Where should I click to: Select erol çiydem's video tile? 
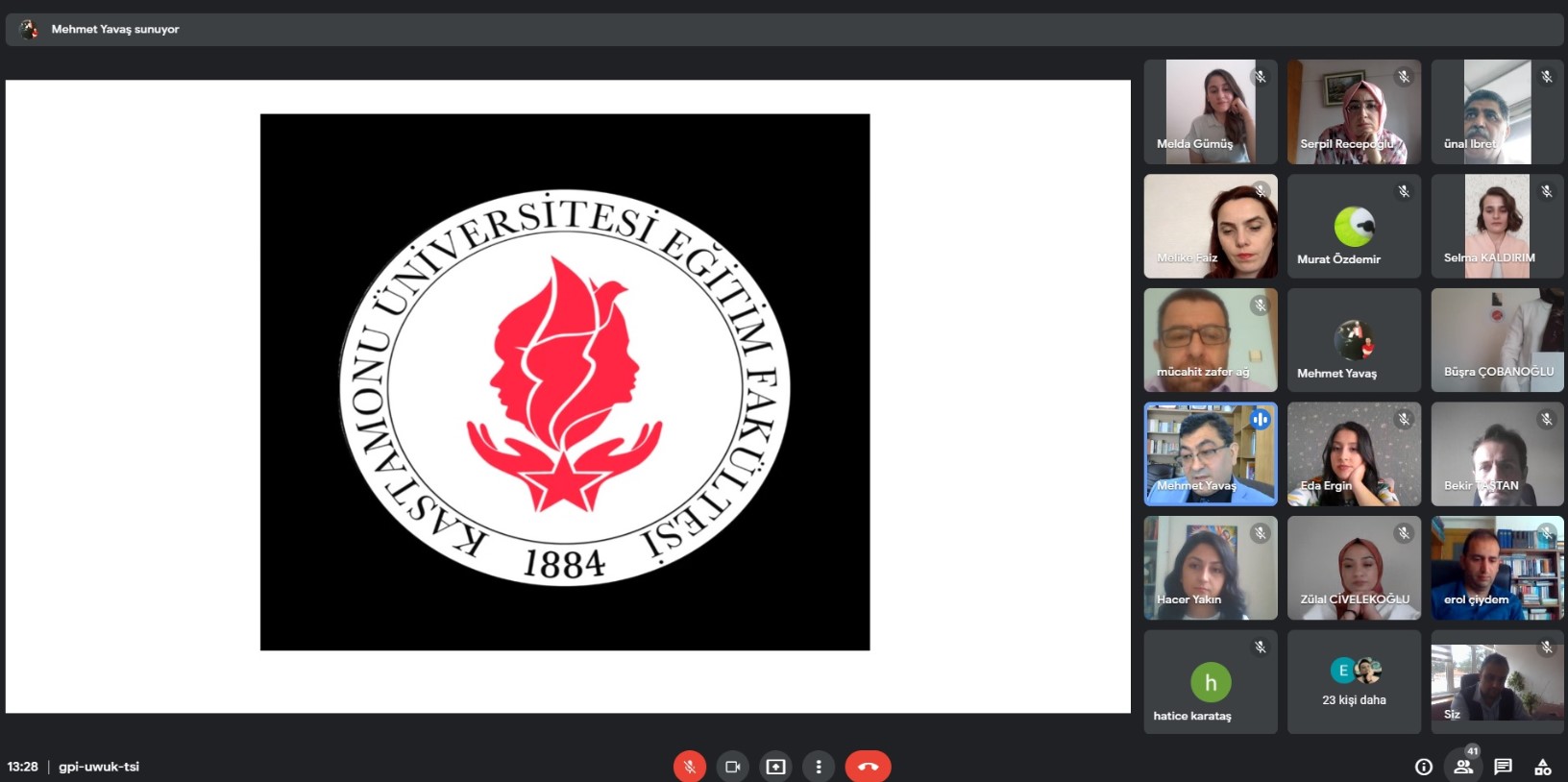pyautogui.click(x=1497, y=568)
